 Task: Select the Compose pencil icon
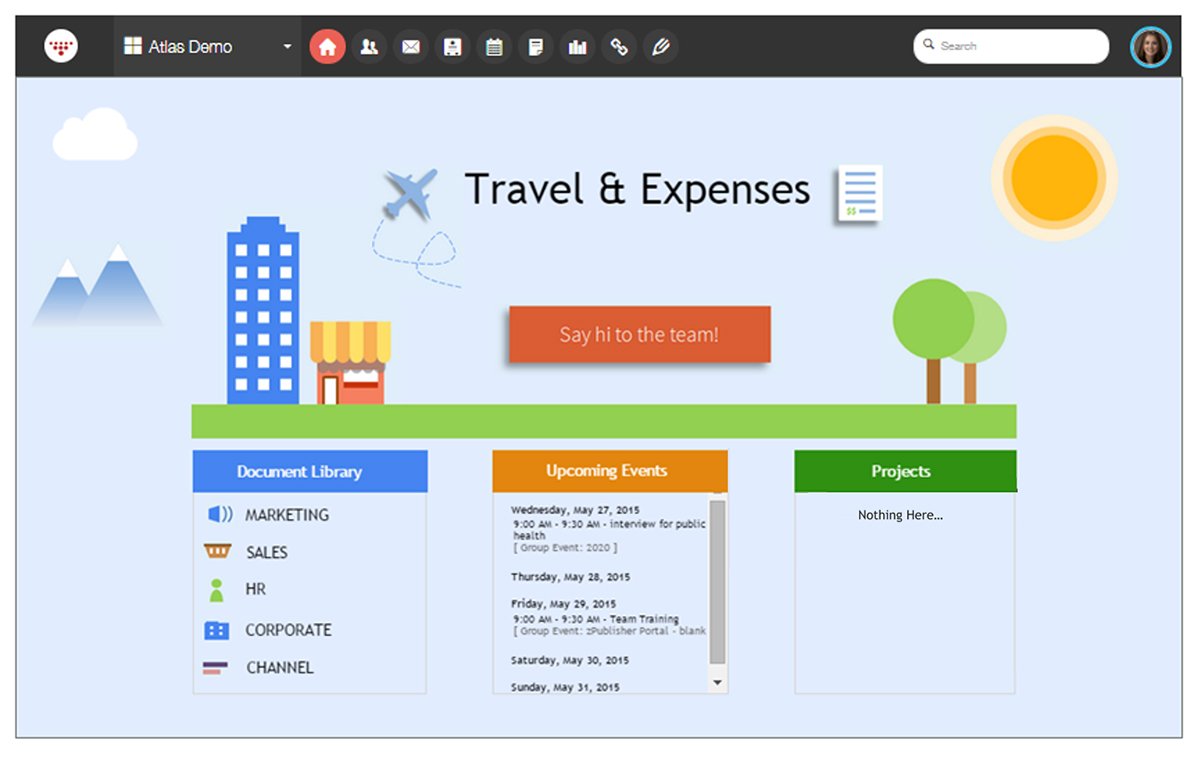click(660, 45)
